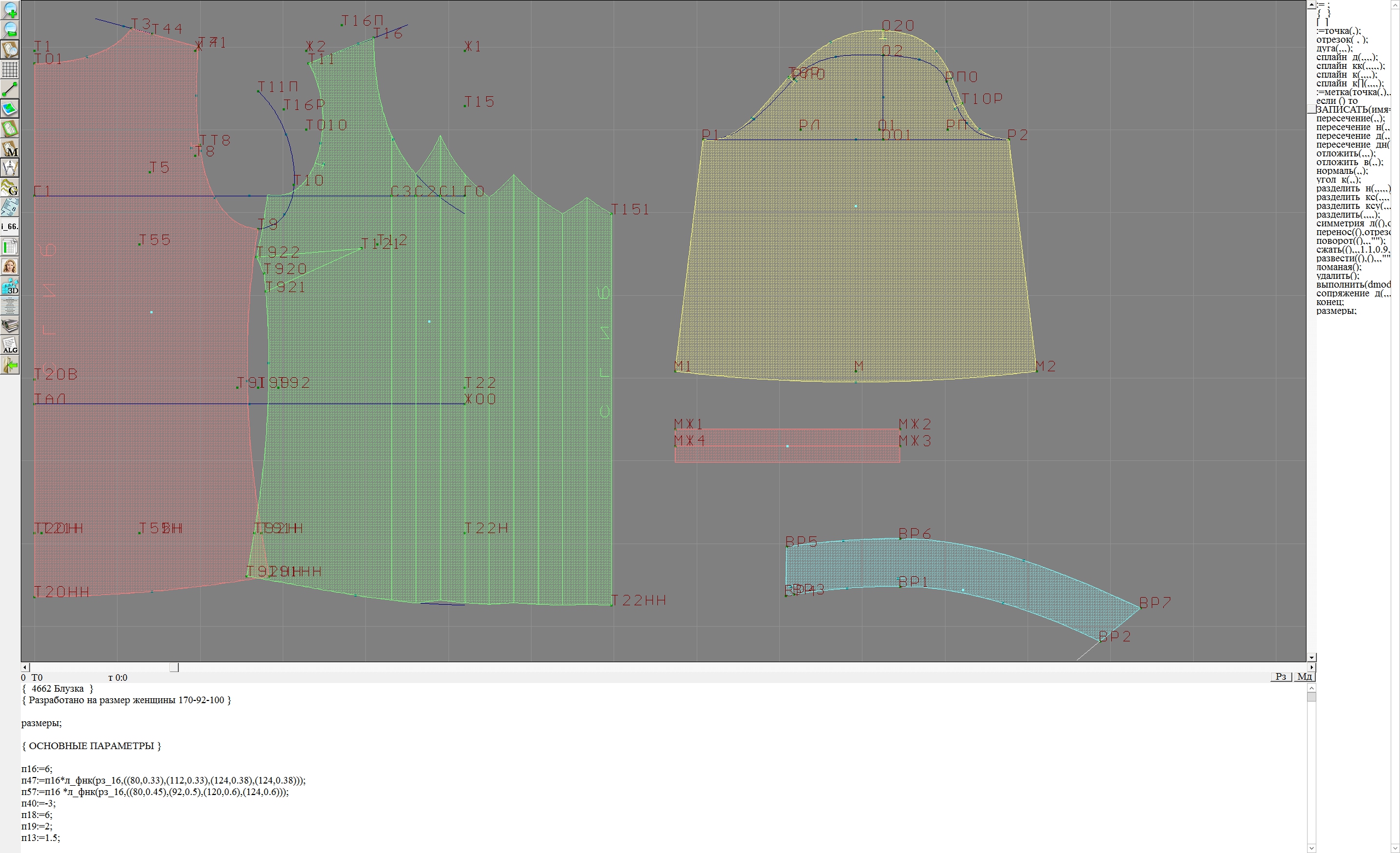Click the pattern M icon
This screenshot has height=853, width=1400.
(10, 149)
